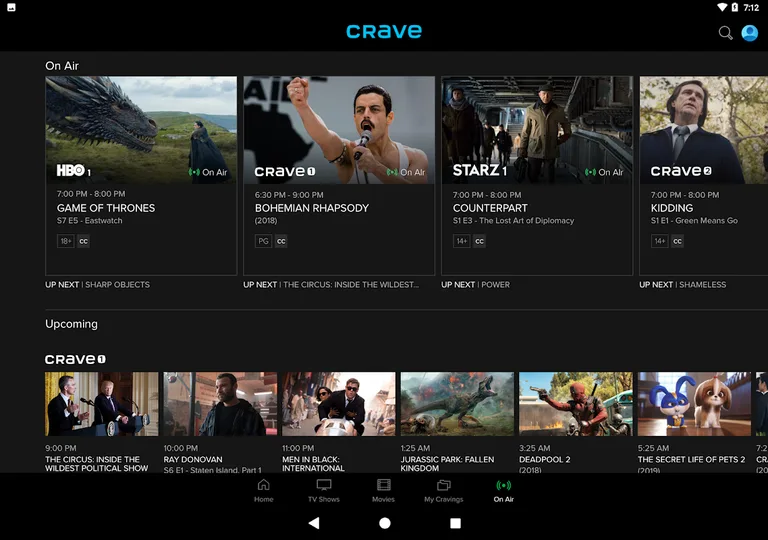Viewport: 768px width, 540px height.
Task: Open the Ray Donovan thumbnail
Action: click(x=220, y=404)
